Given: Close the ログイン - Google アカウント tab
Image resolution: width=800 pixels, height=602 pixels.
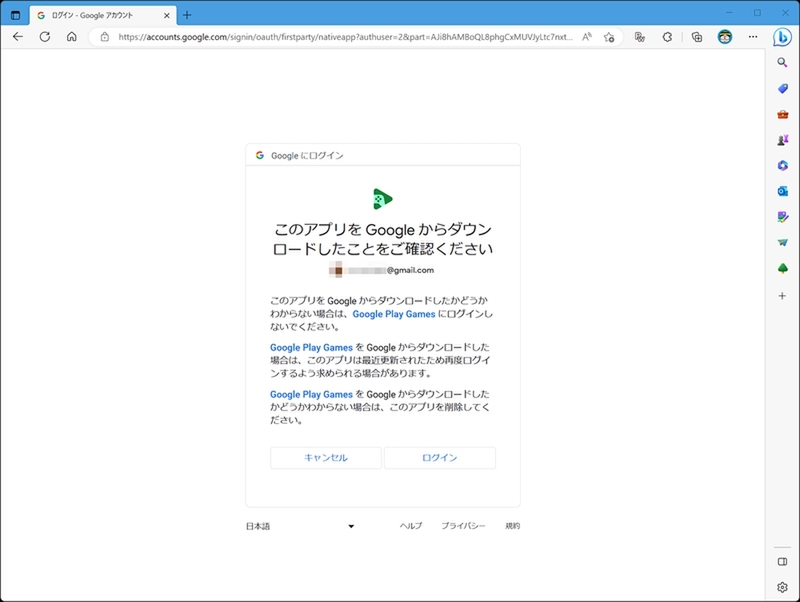Looking at the screenshot, I should point(167,15).
